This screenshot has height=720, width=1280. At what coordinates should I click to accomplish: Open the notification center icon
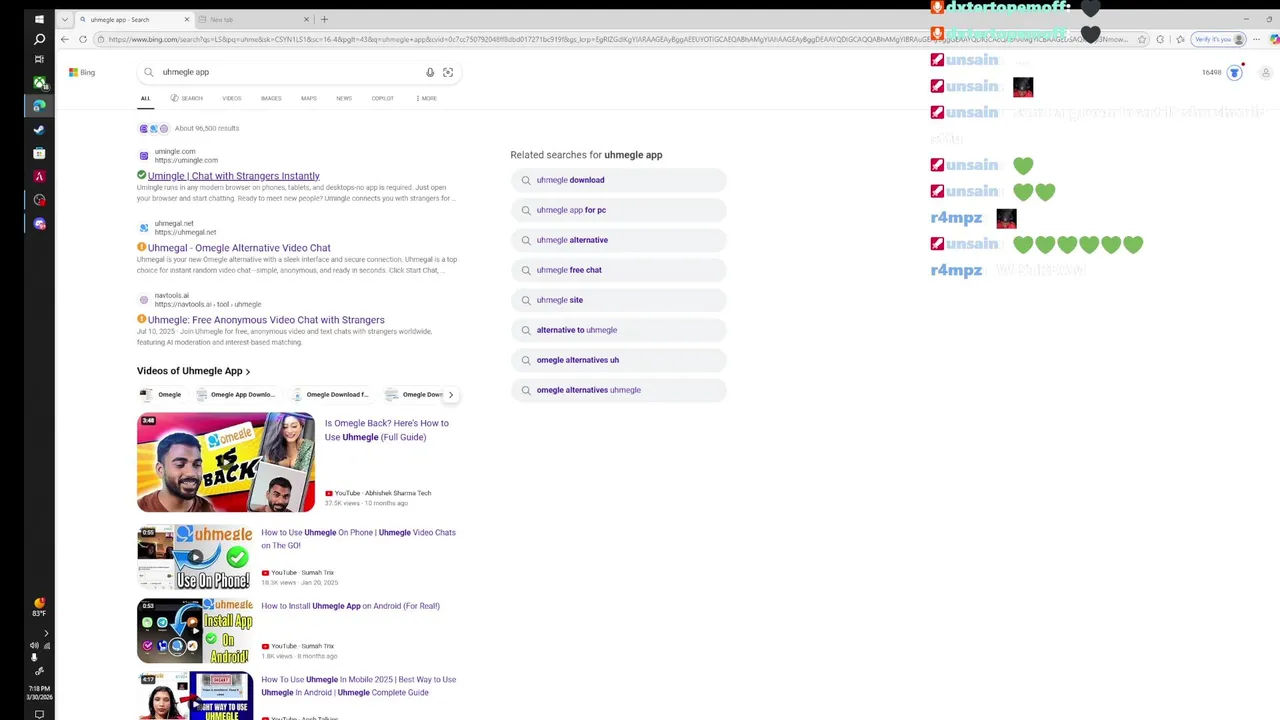tap(39, 714)
